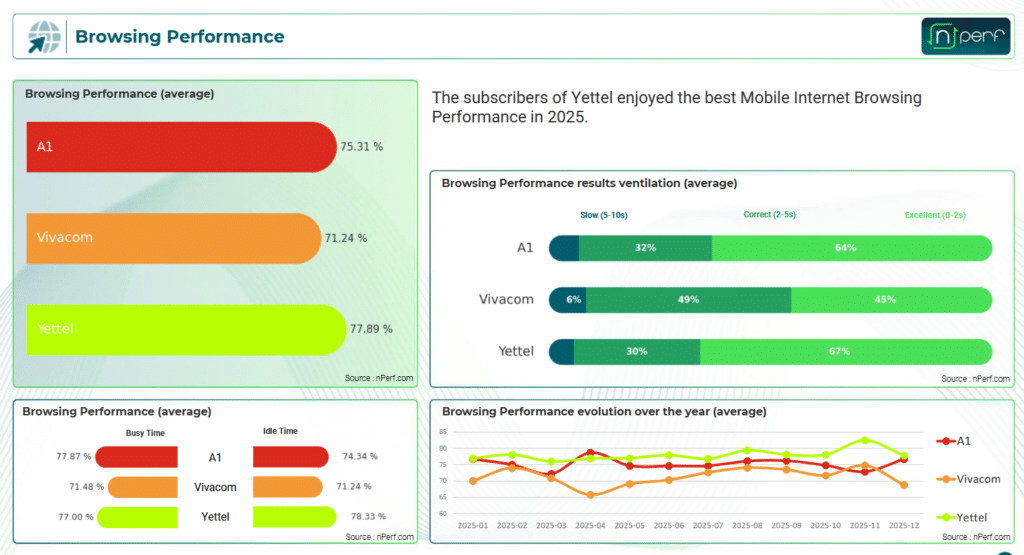Click the orange Vivacom legend marker

point(946,479)
